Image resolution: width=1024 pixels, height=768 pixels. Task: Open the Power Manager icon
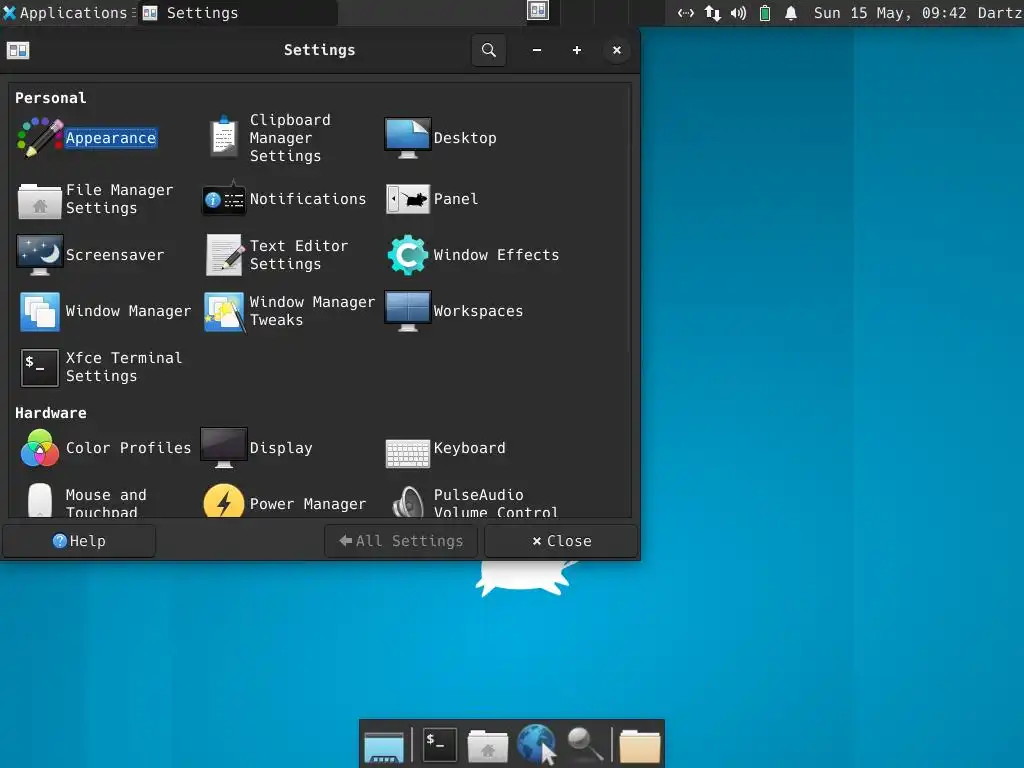click(x=224, y=502)
